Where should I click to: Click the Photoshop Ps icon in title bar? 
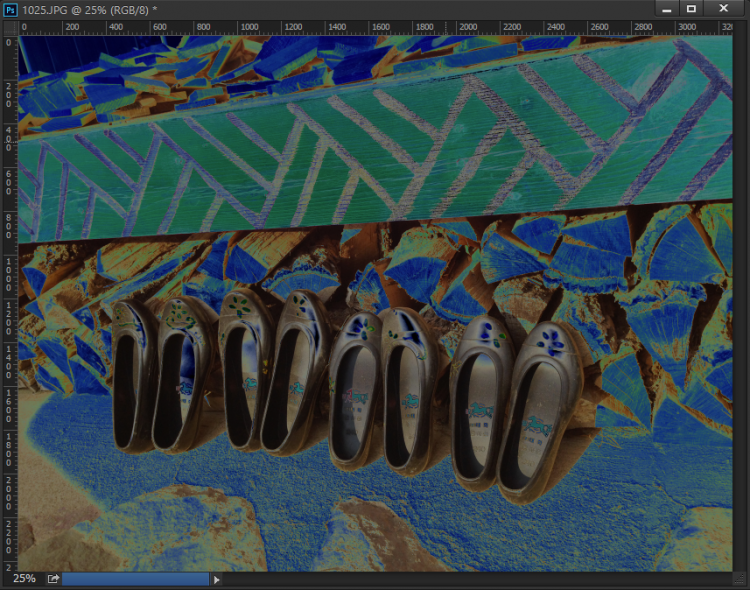pos(10,9)
